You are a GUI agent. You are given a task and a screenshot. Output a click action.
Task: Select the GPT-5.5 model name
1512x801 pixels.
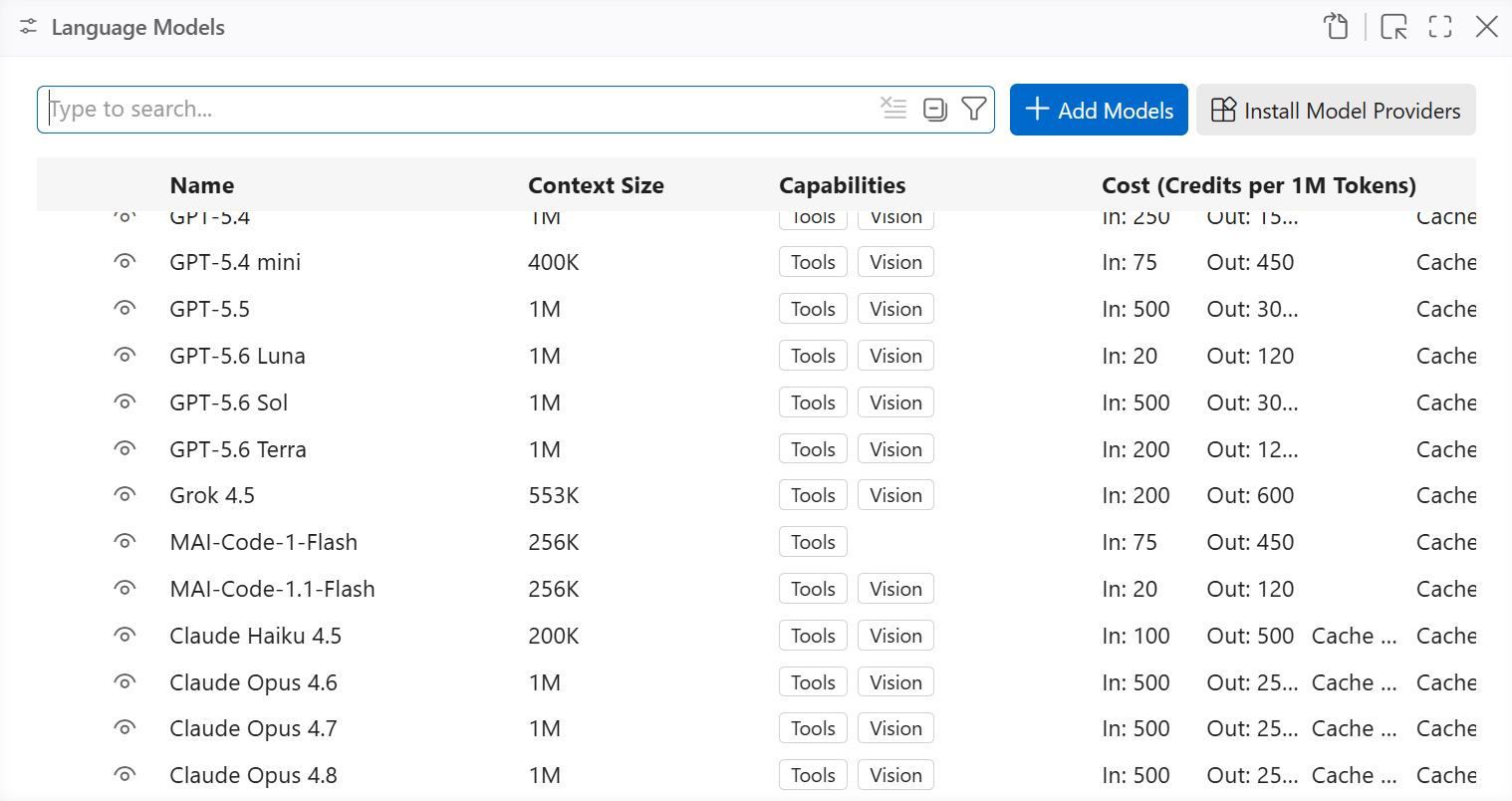[209, 309]
